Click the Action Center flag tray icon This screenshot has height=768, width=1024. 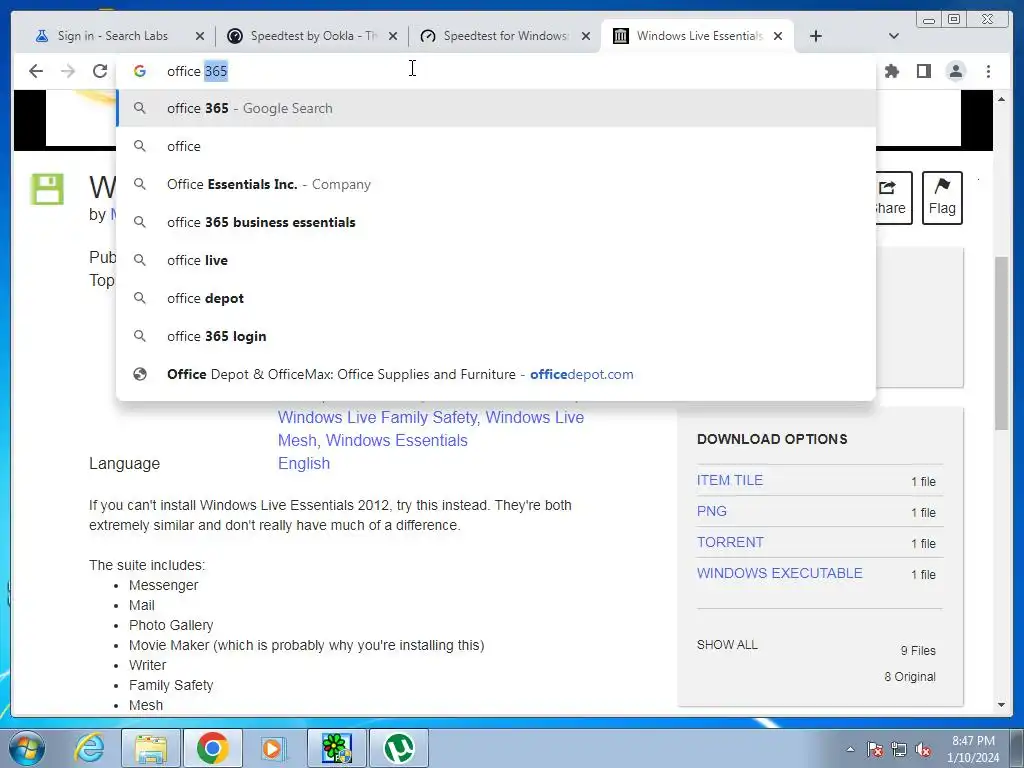click(x=875, y=749)
